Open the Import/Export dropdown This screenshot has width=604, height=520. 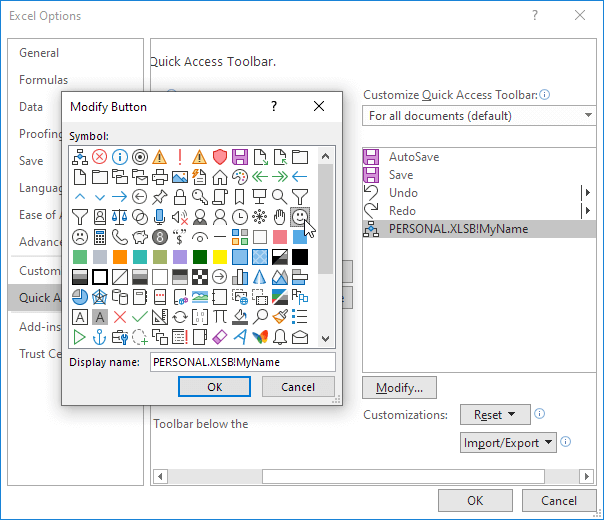point(509,442)
